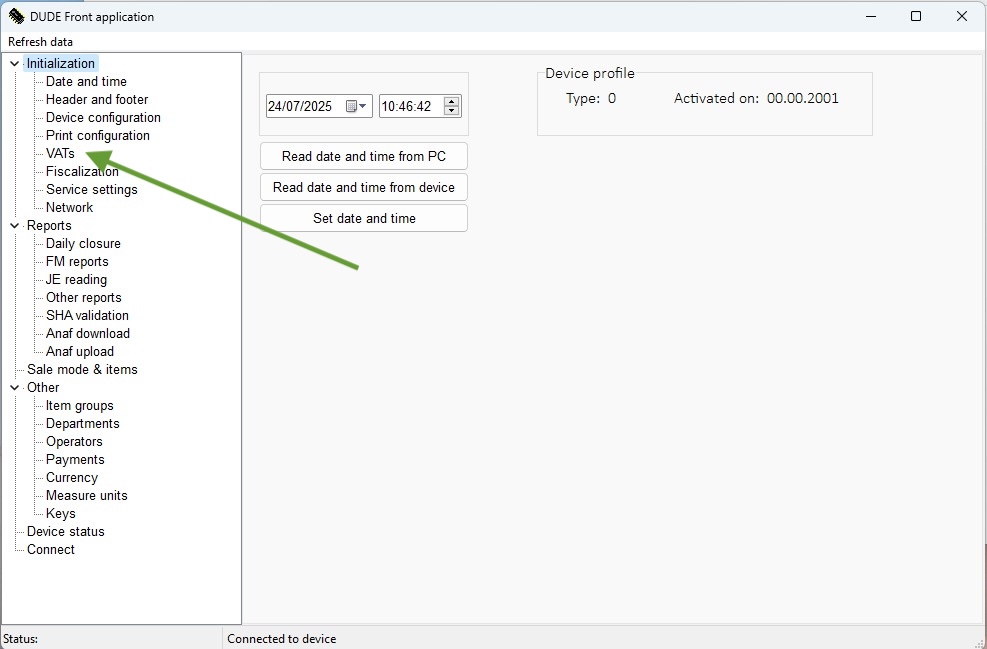Select SHA validation tree item

87,315
